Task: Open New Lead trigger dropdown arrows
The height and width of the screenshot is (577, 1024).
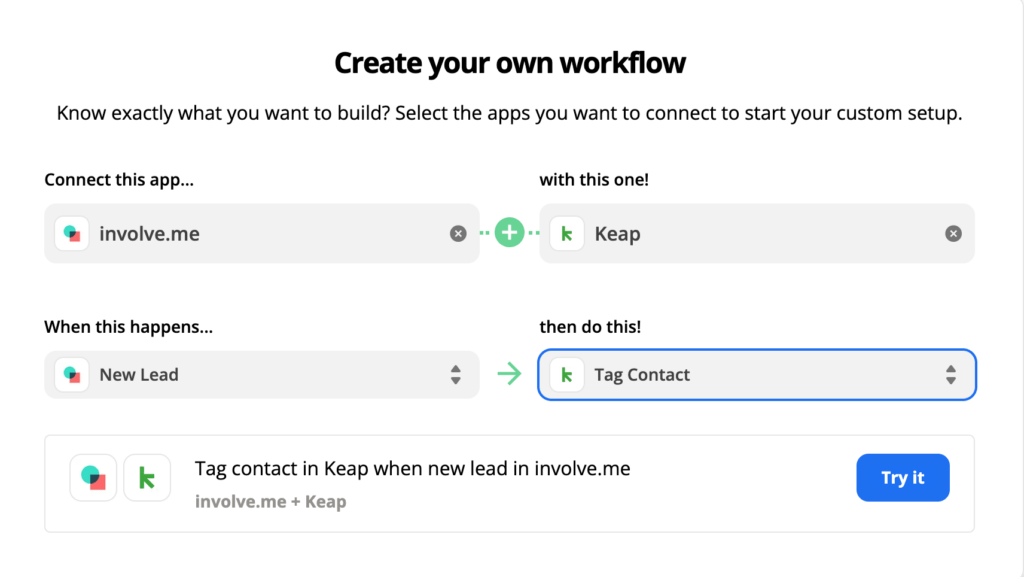Action: pyautogui.click(x=456, y=375)
